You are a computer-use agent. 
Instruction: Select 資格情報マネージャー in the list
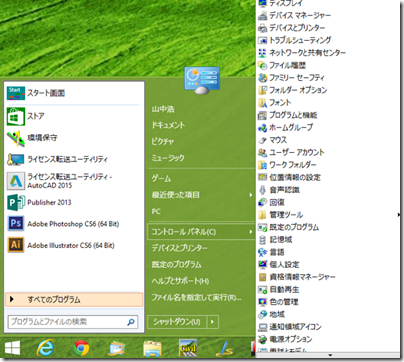302,277
